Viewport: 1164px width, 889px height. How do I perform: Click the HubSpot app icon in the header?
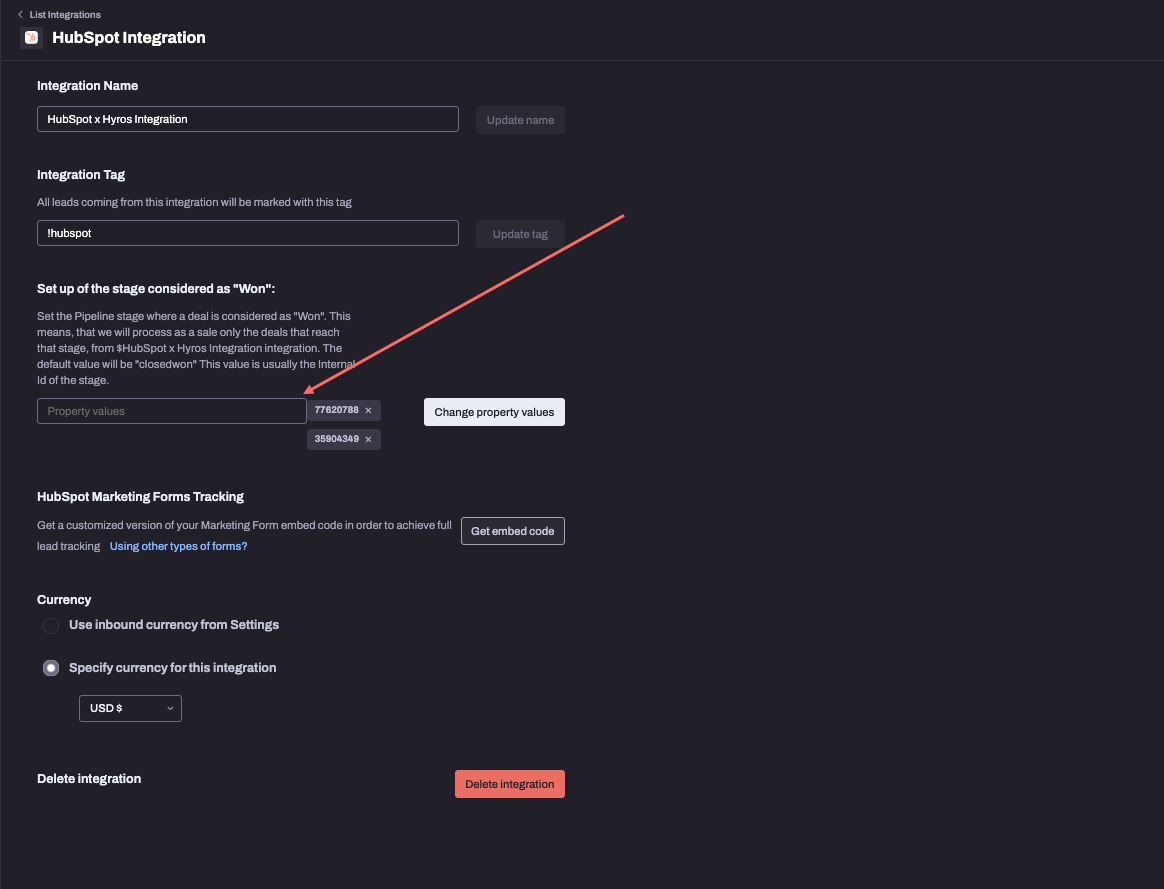(29, 37)
